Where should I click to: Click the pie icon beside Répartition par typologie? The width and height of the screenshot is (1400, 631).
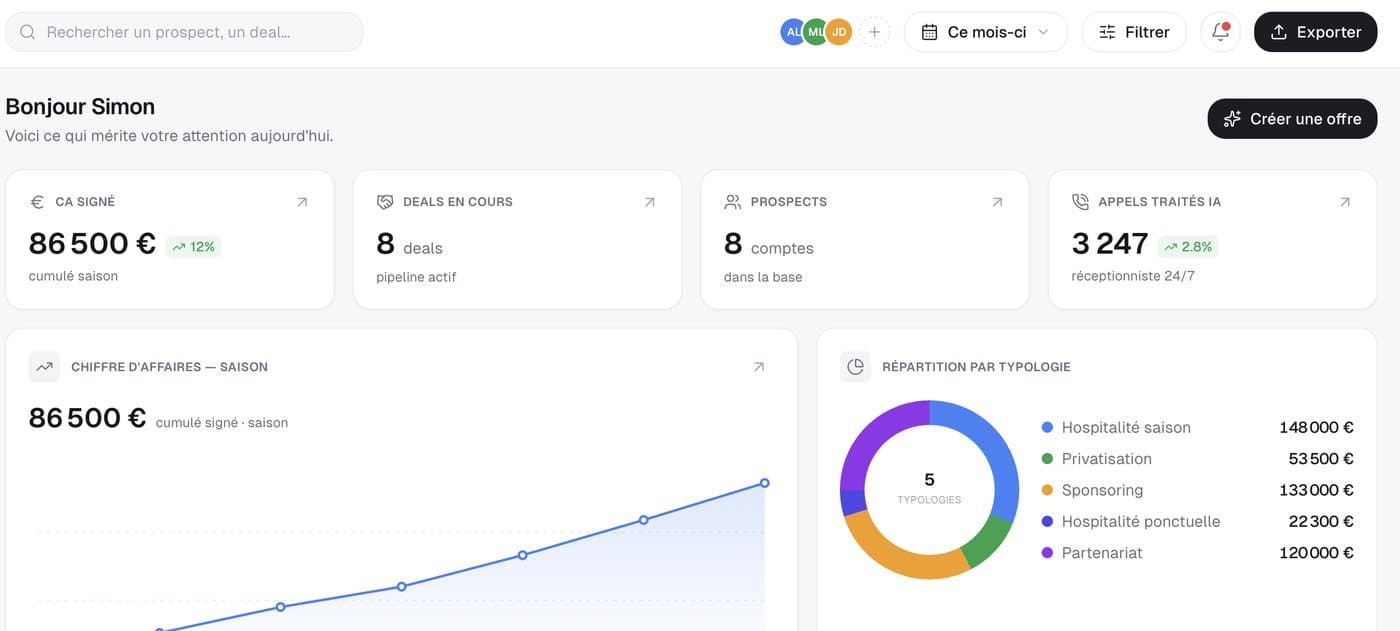pos(855,367)
